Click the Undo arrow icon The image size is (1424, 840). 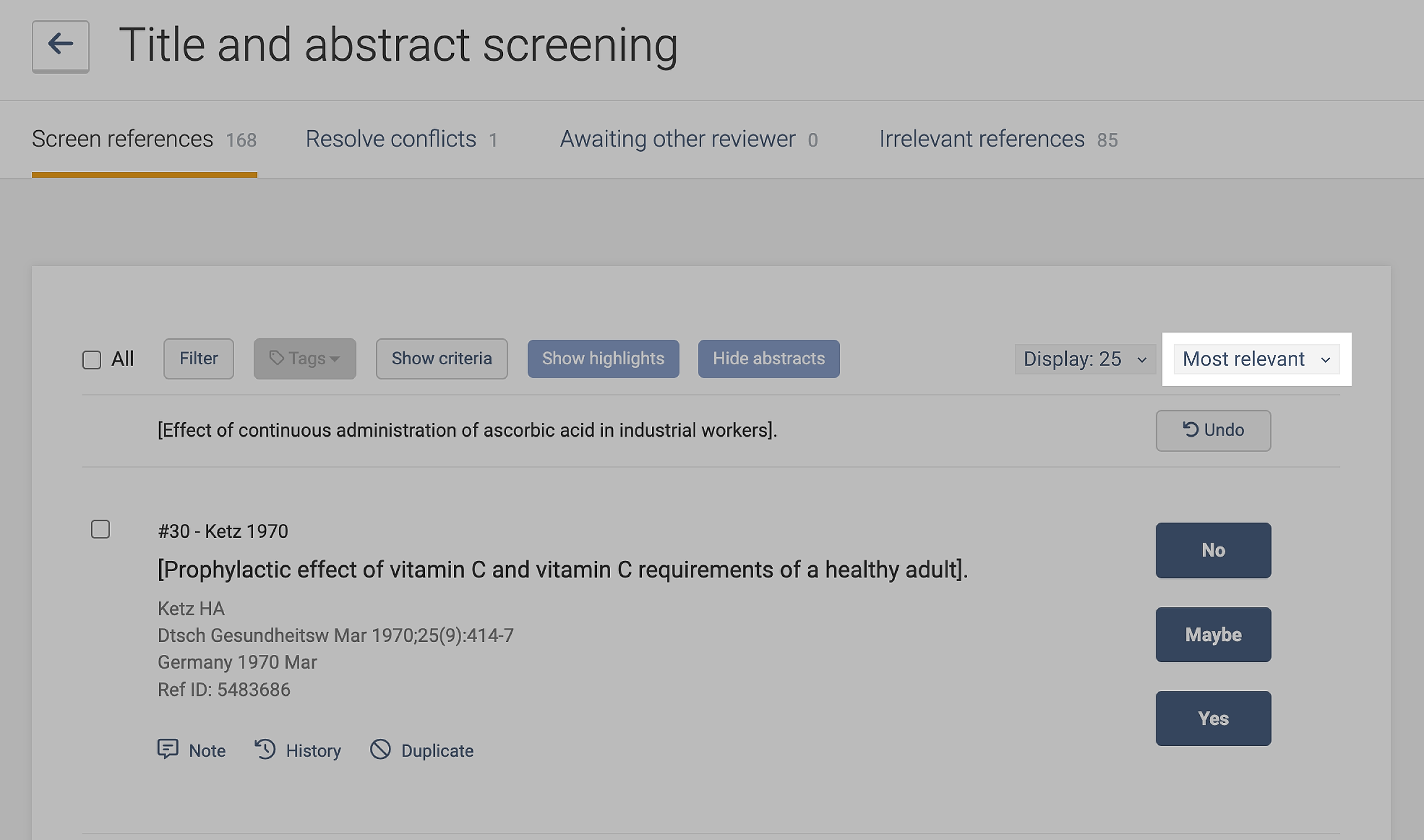pyautogui.click(x=1190, y=429)
